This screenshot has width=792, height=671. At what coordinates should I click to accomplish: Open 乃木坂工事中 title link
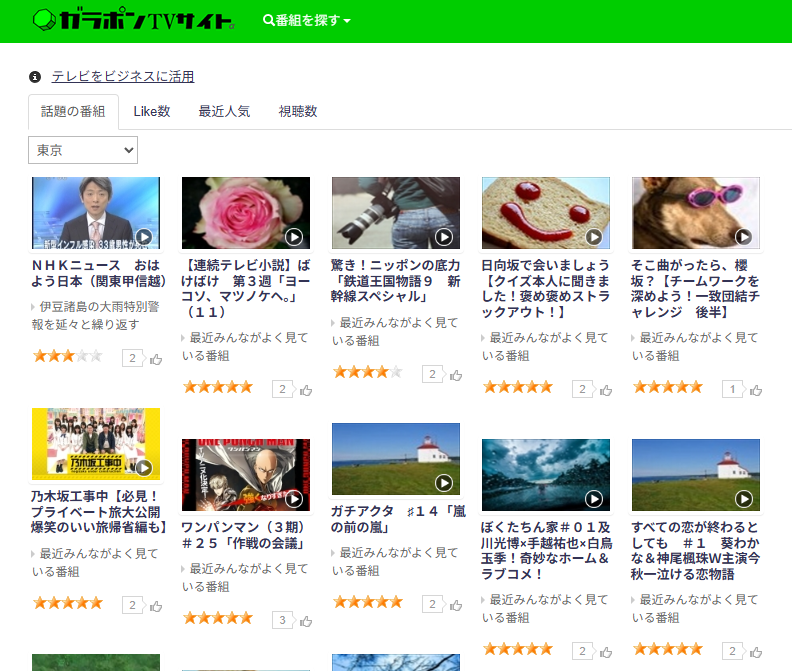click(98, 512)
